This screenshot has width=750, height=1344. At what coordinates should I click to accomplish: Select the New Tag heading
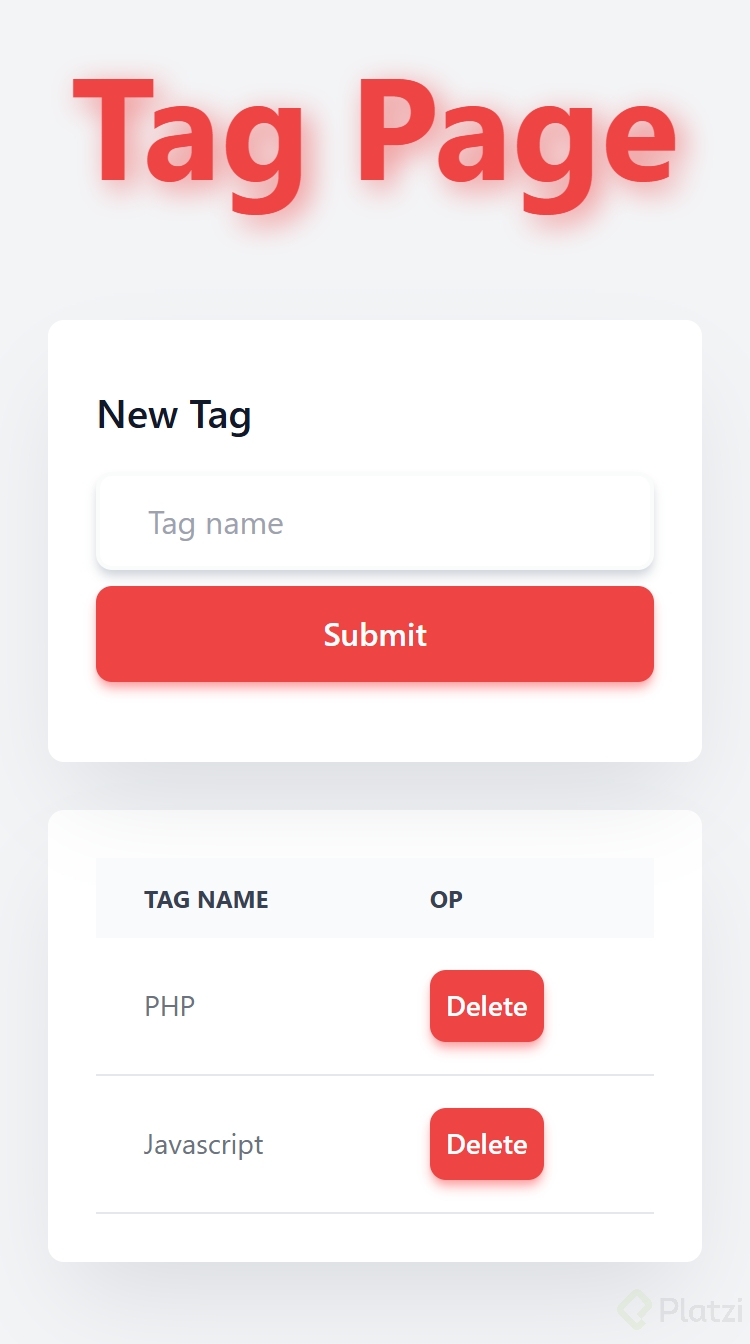pyautogui.click(x=174, y=414)
